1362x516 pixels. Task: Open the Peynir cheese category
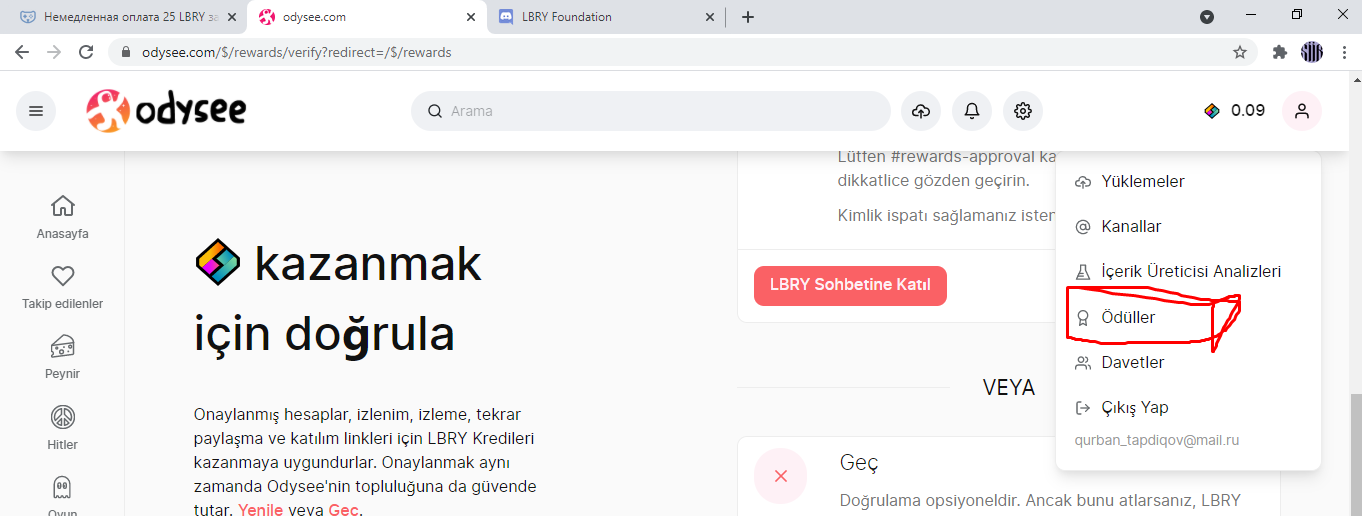tap(63, 358)
